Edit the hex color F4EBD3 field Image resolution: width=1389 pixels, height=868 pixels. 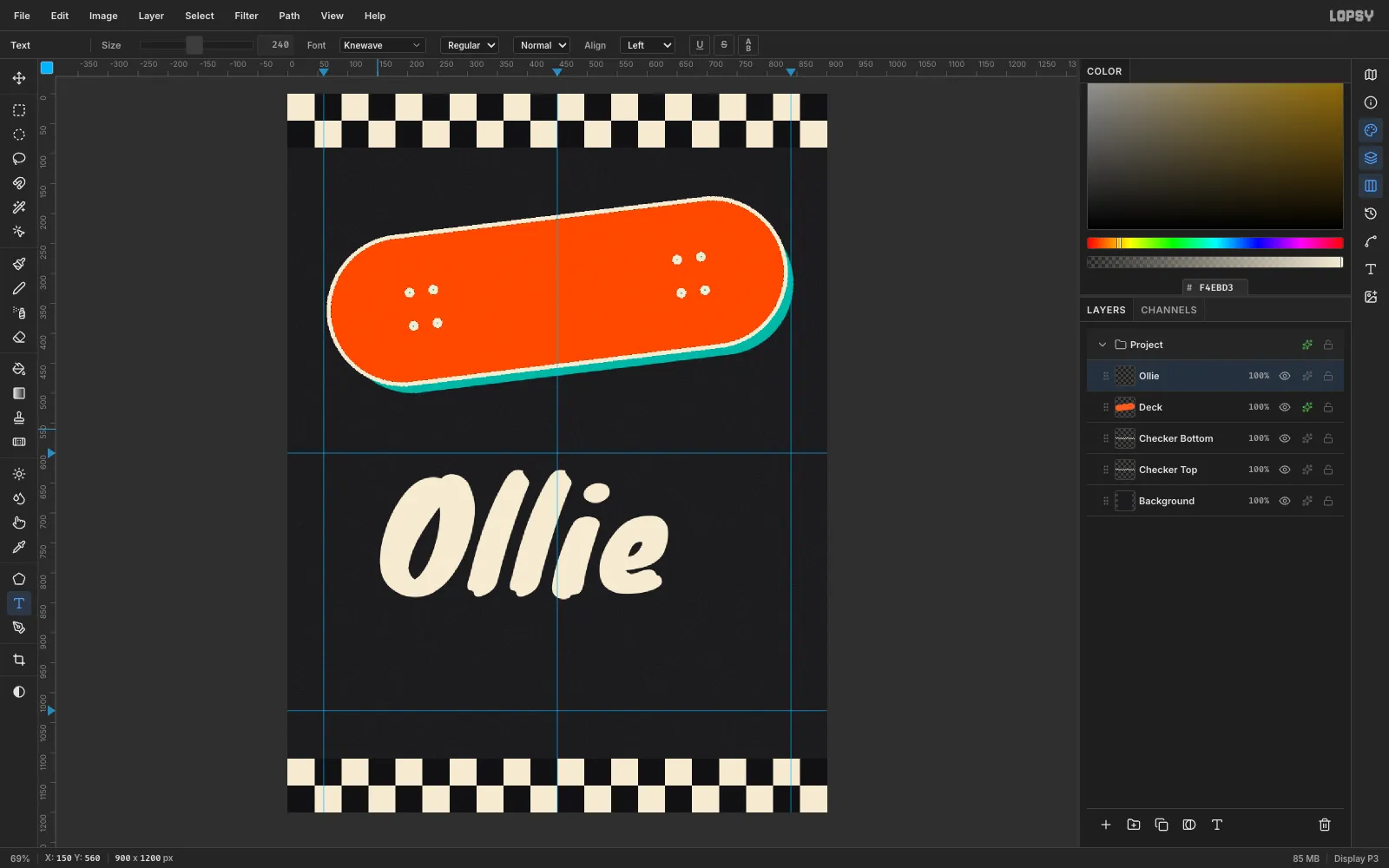[1215, 287]
